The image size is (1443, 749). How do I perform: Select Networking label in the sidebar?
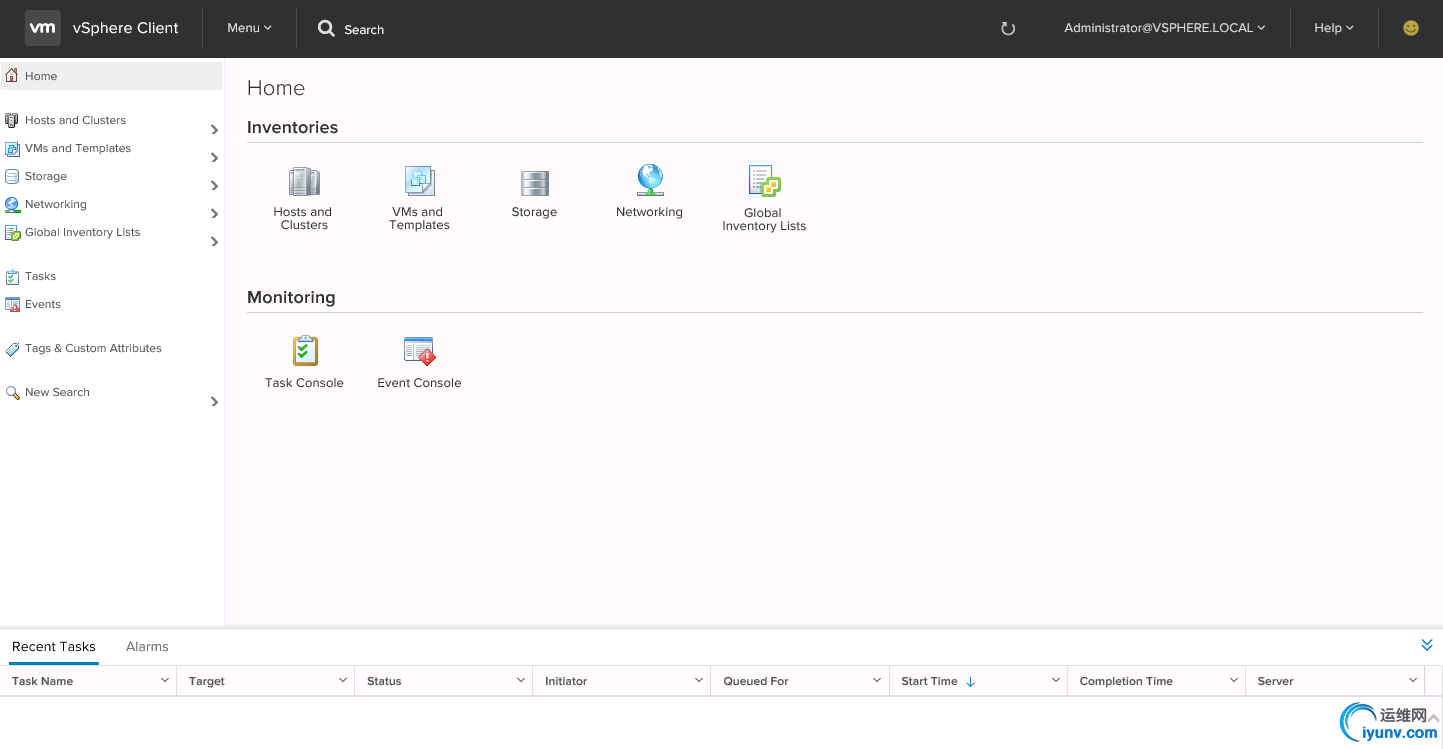click(x=56, y=204)
